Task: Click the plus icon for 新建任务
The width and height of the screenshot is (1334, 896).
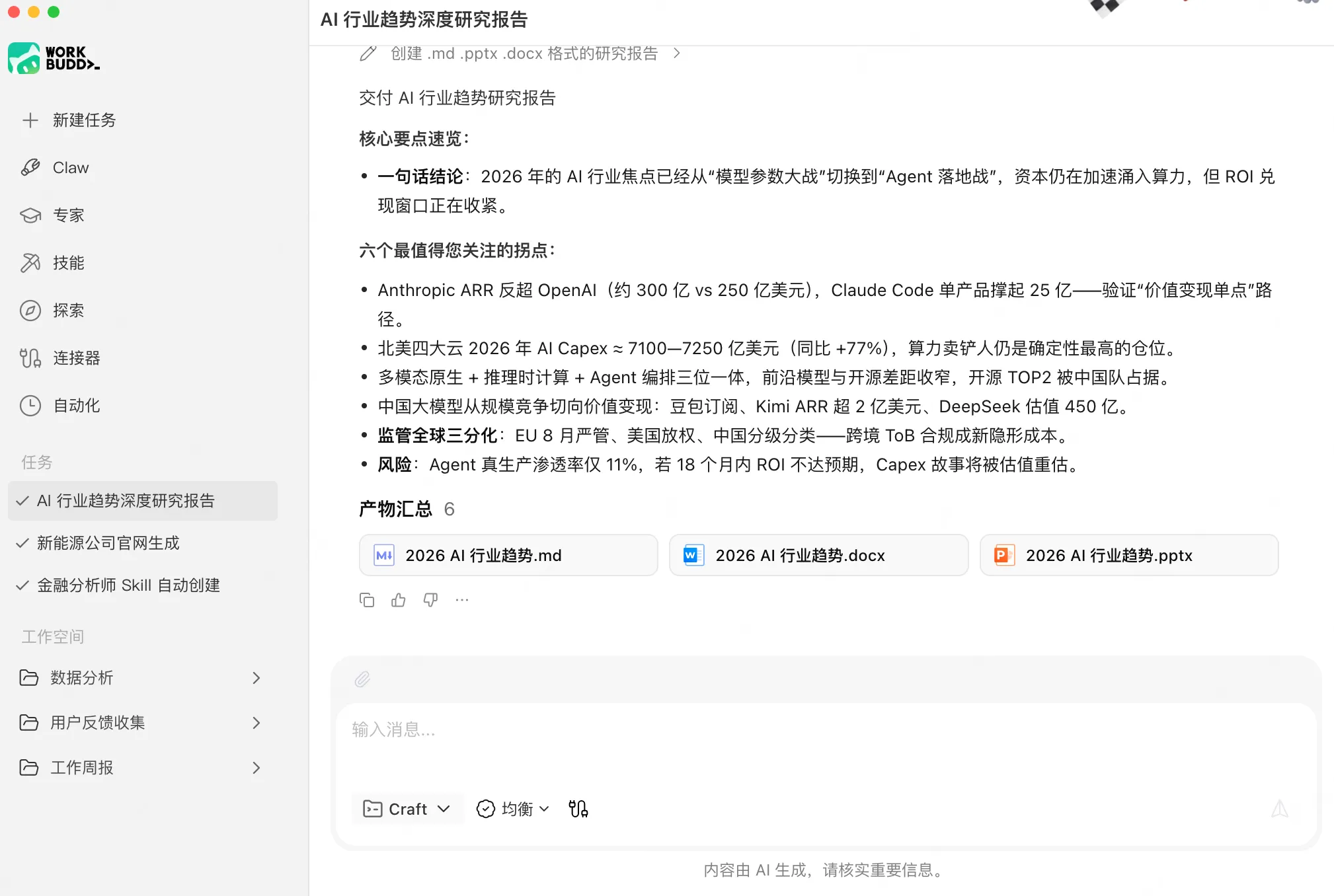Action: pos(30,120)
